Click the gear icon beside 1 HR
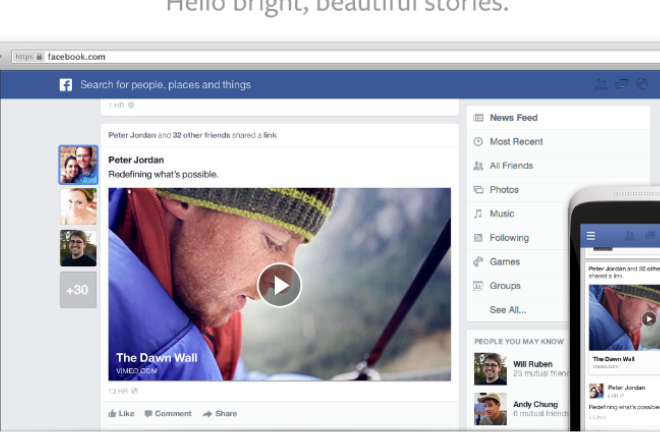This screenshot has width=660, height=432. pos(131,105)
